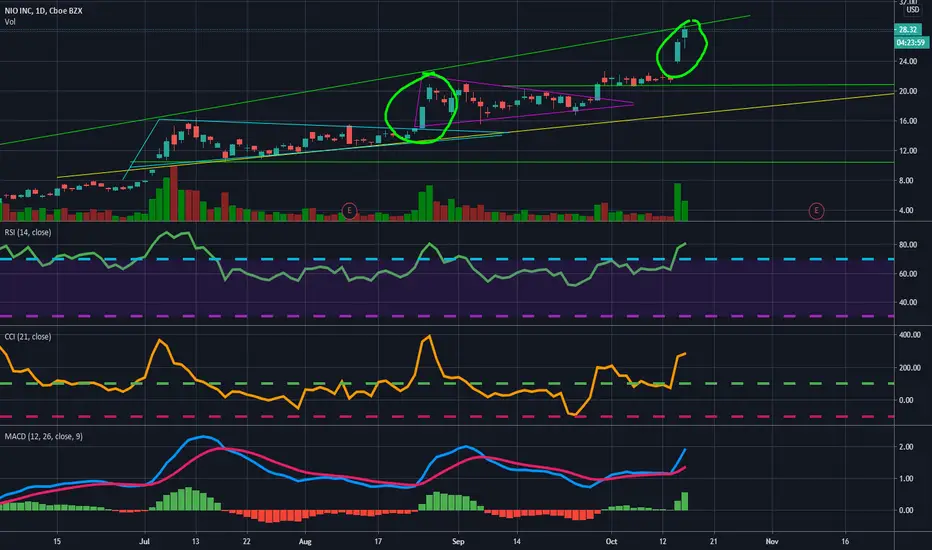Click the earnings E marker near August
Viewport: 932px width, 550px height.
(350, 210)
